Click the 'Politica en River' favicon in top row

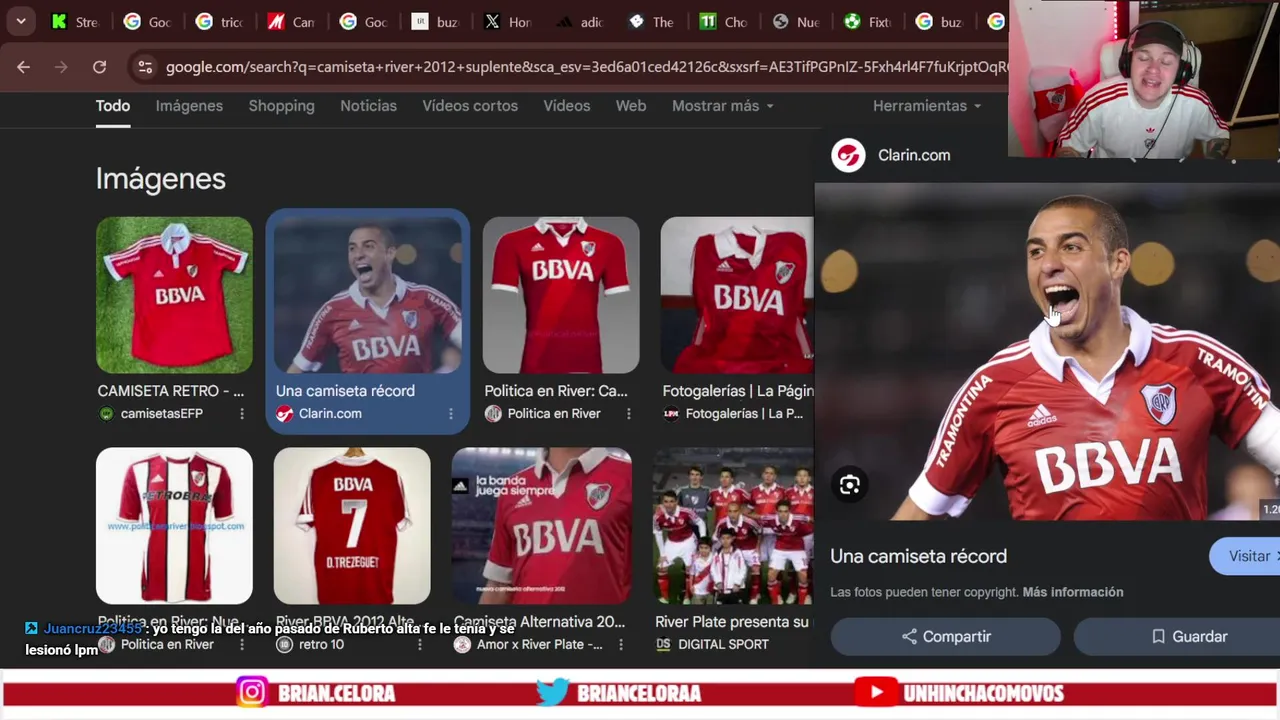coord(492,414)
